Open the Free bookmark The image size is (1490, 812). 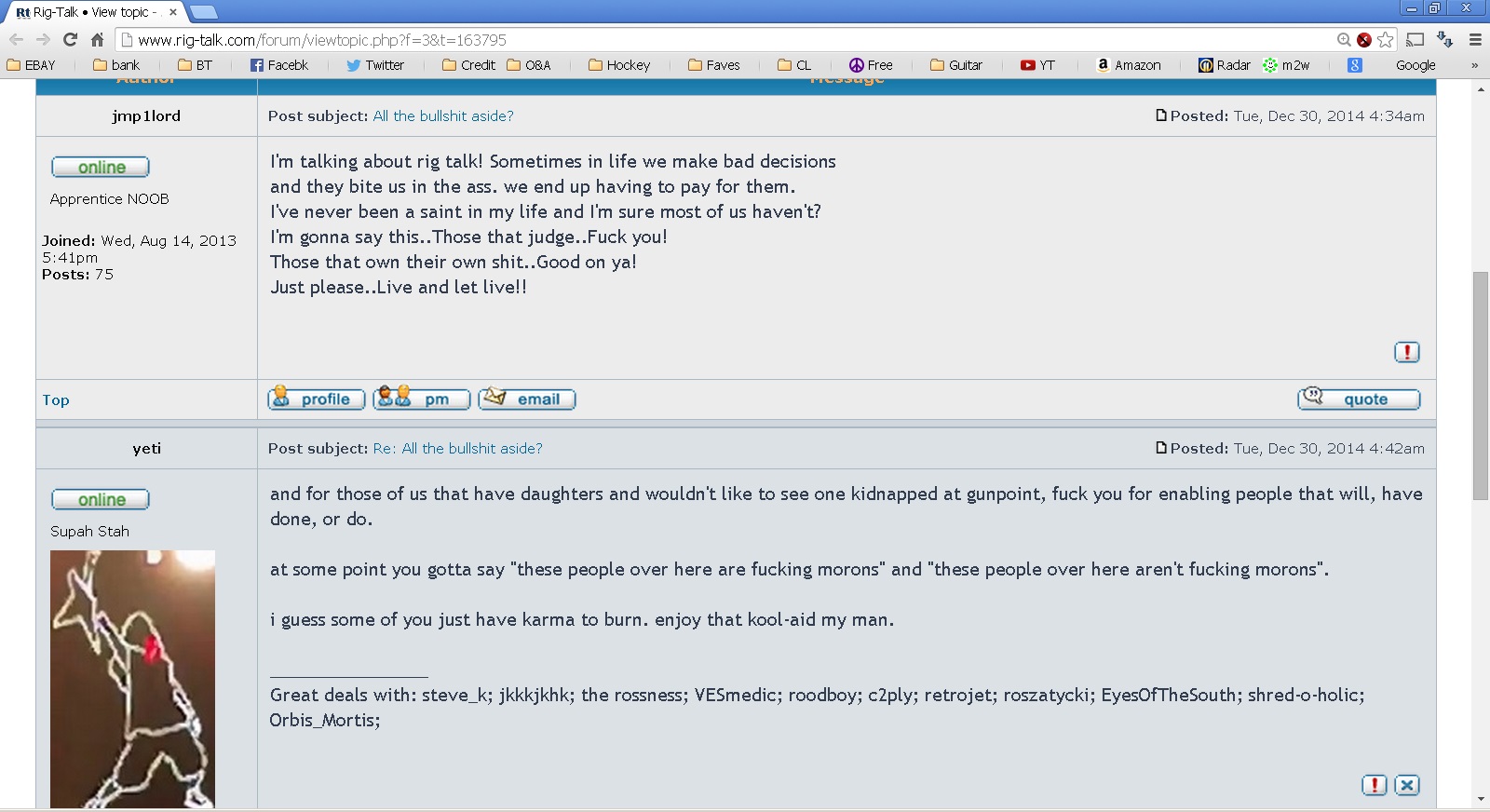(x=871, y=65)
